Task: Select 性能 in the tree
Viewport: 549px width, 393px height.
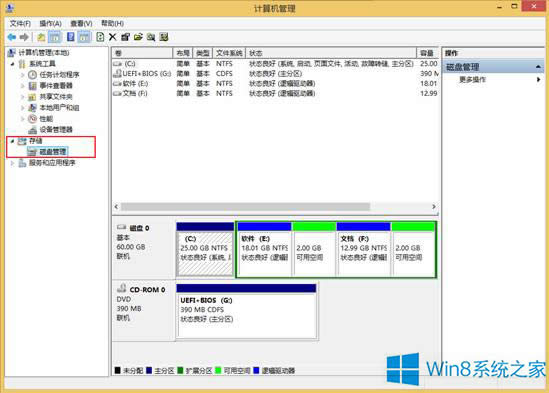Action: [46, 118]
